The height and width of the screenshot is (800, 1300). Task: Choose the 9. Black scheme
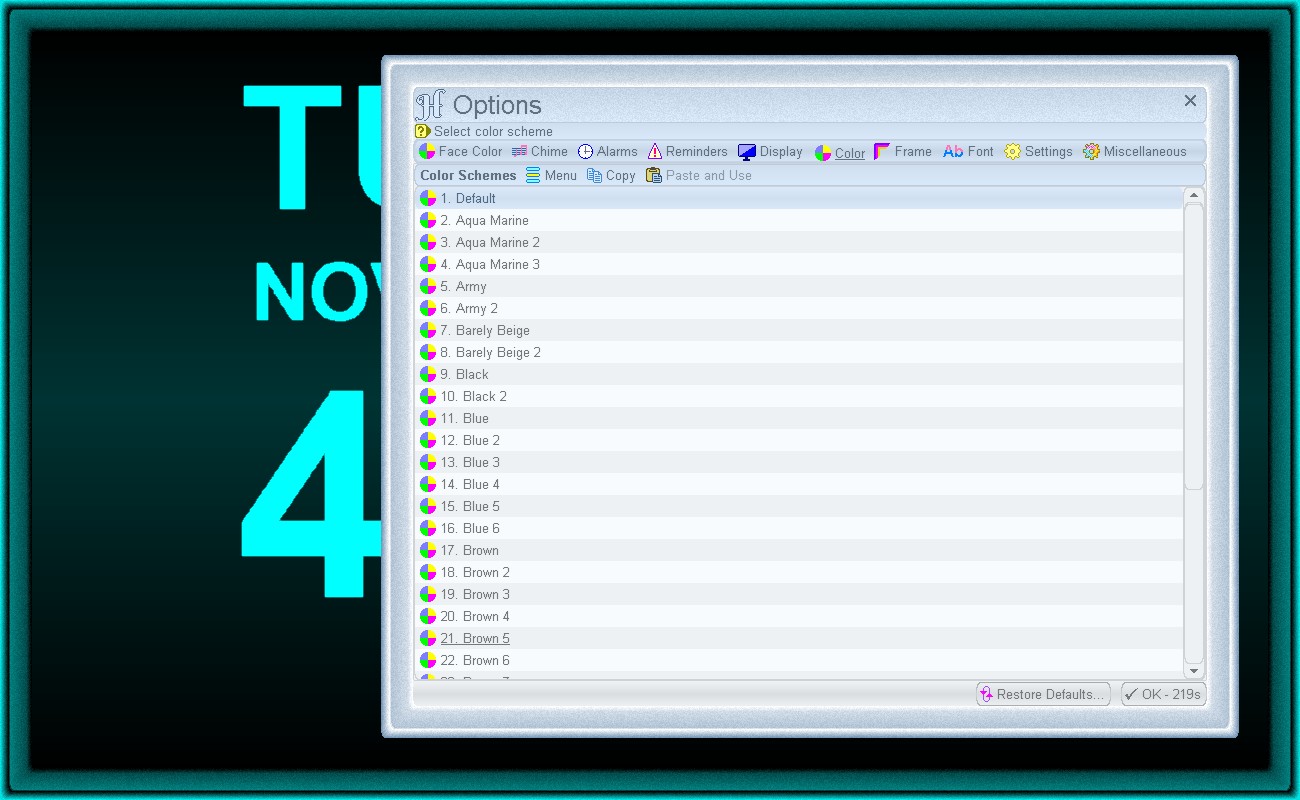coord(799,374)
